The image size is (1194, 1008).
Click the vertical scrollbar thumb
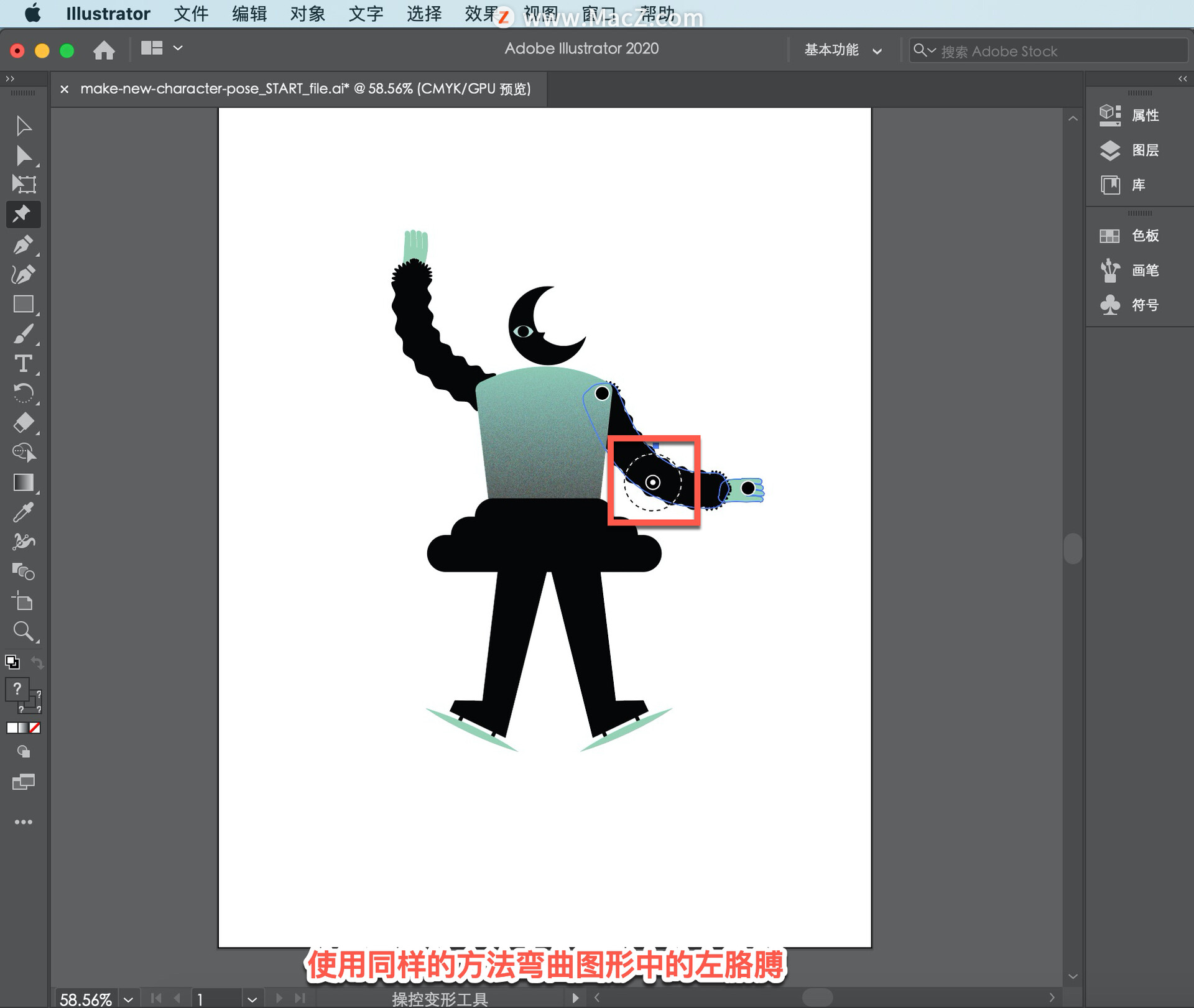point(1073,548)
